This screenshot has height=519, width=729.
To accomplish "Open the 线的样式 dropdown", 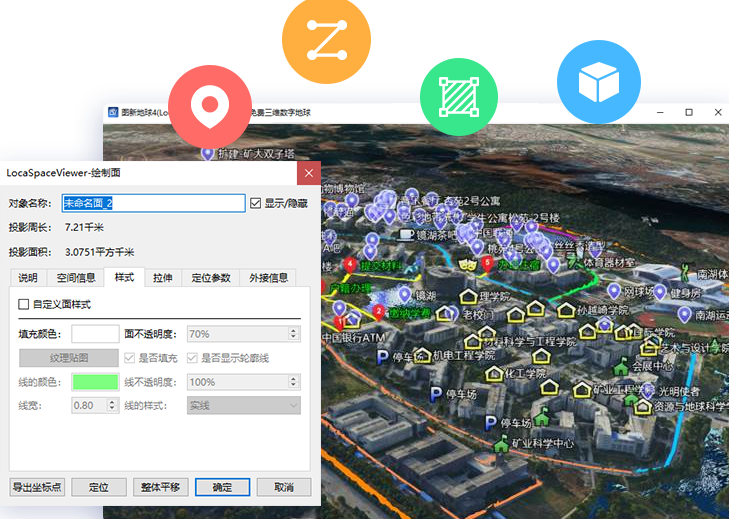I will [x=243, y=406].
